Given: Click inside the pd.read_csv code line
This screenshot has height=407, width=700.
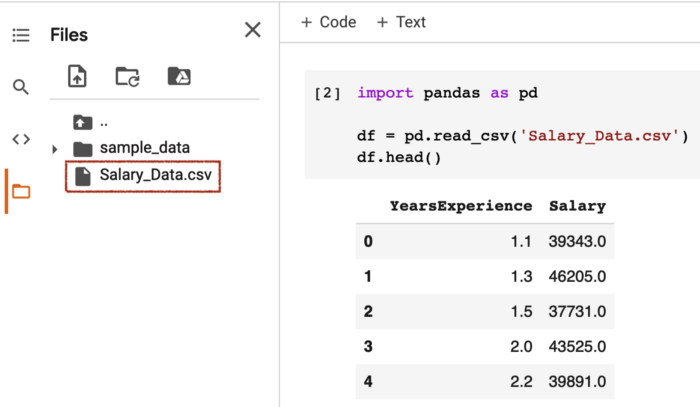Looking at the screenshot, I should coord(522,136).
